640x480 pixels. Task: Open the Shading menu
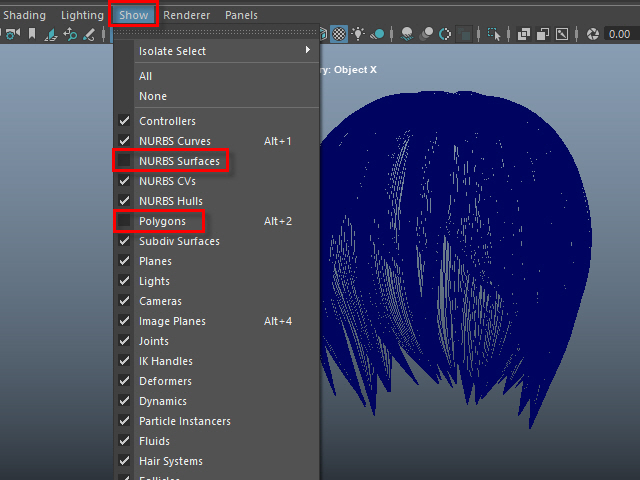tap(24, 15)
